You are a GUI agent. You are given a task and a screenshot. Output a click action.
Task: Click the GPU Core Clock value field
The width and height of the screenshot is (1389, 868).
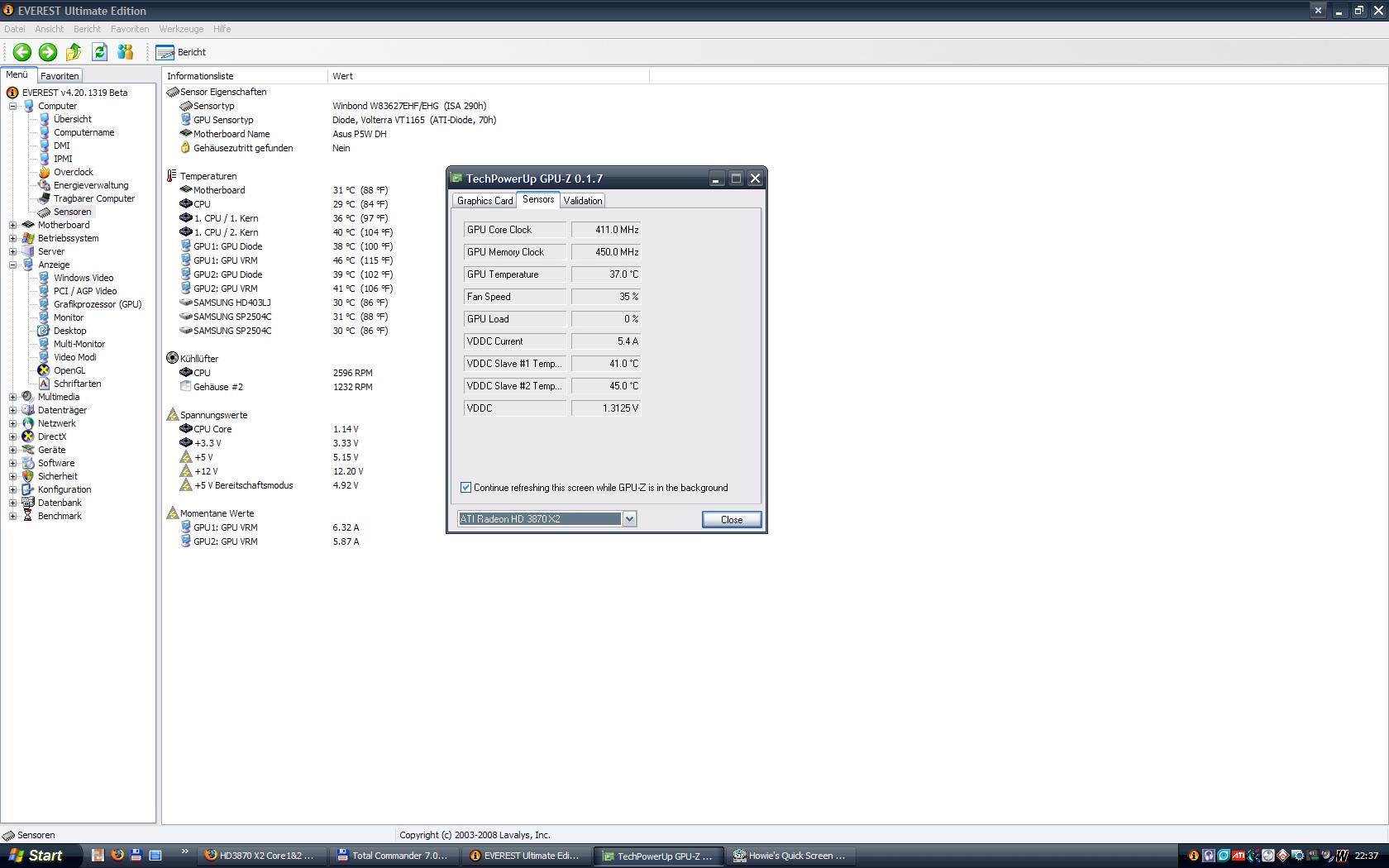[x=606, y=230]
